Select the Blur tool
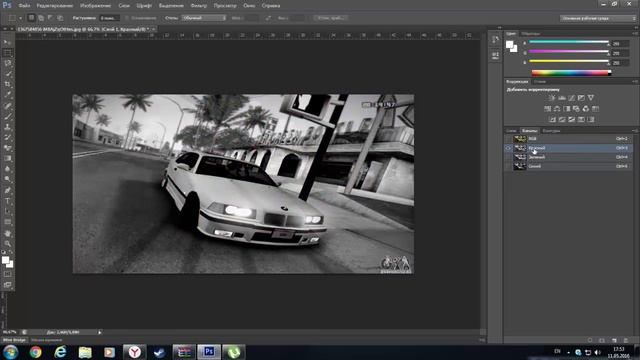 [x=8, y=169]
